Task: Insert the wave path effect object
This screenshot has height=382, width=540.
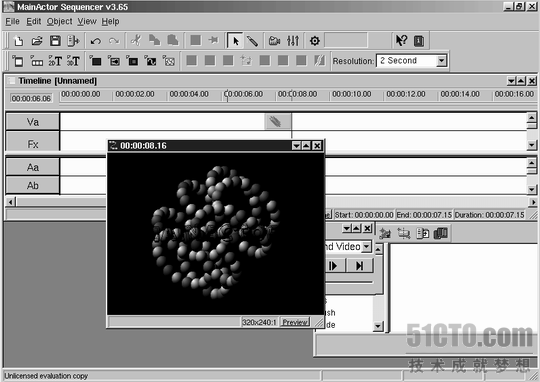Action: (150, 61)
